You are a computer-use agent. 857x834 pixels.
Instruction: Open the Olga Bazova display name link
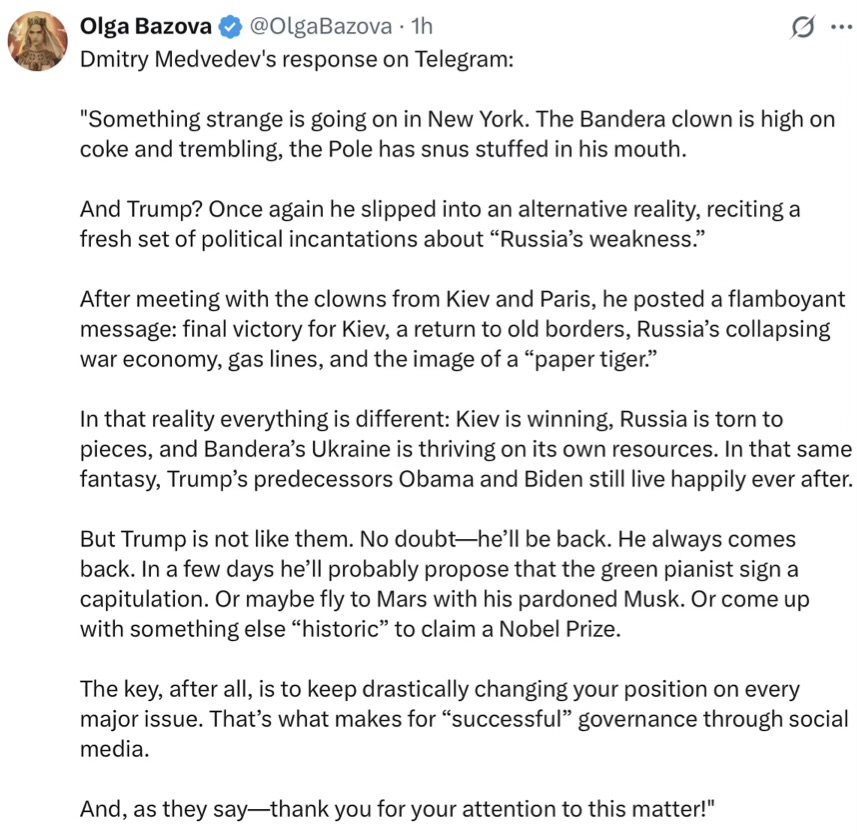(145, 26)
